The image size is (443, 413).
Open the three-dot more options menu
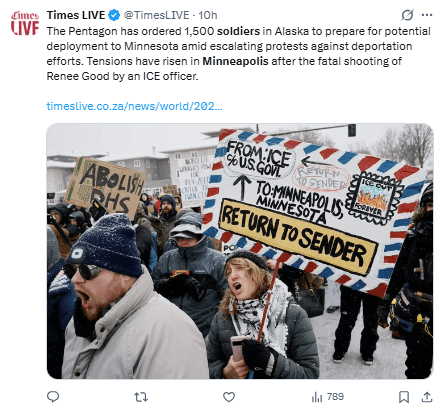pos(427,15)
